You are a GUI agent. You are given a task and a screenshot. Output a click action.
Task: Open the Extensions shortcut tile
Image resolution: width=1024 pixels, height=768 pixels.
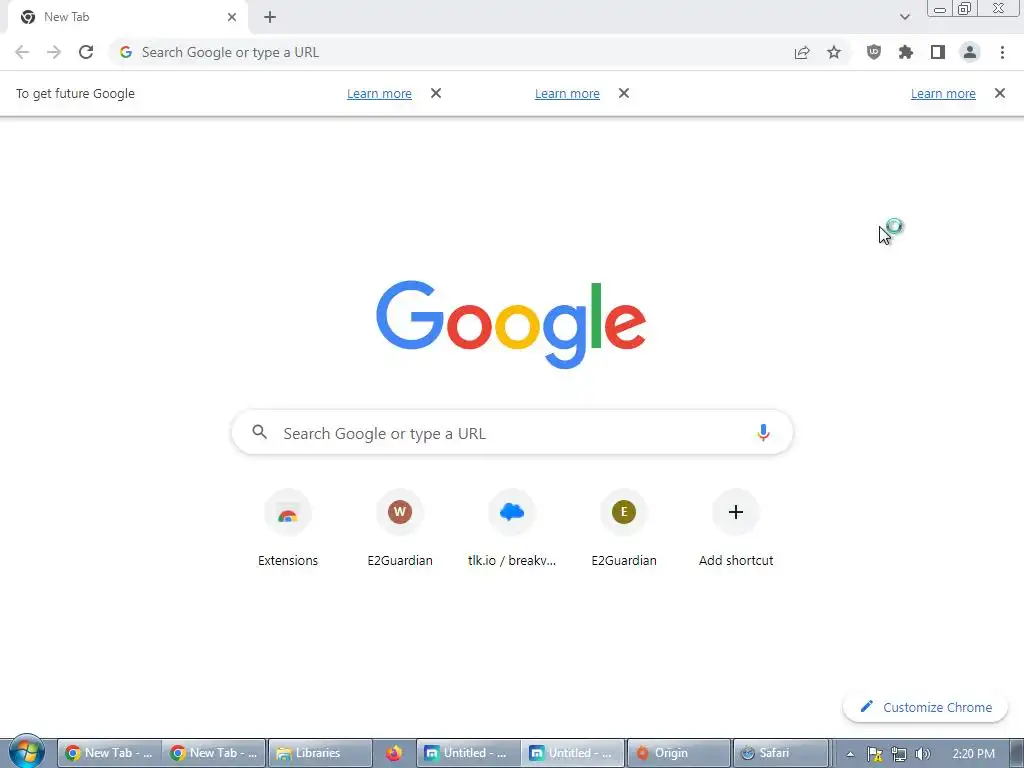288,529
